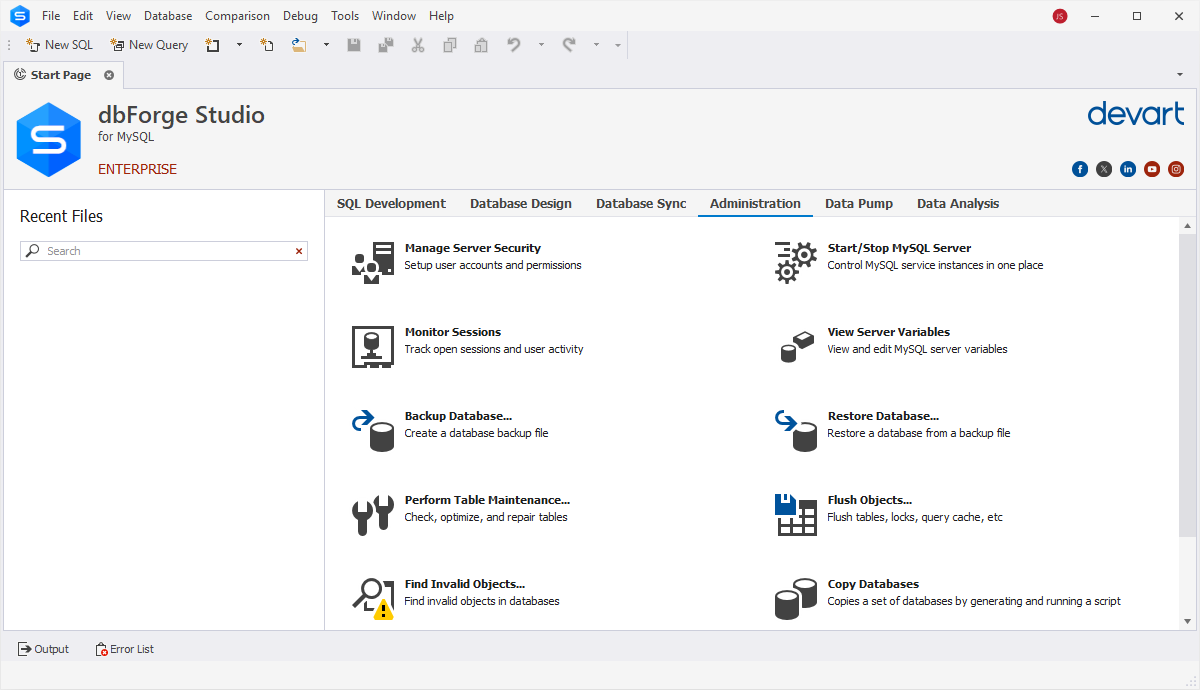Open the Comparison menu
Image resolution: width=1200 pixels, height=690 pixels.
[237, 16]
